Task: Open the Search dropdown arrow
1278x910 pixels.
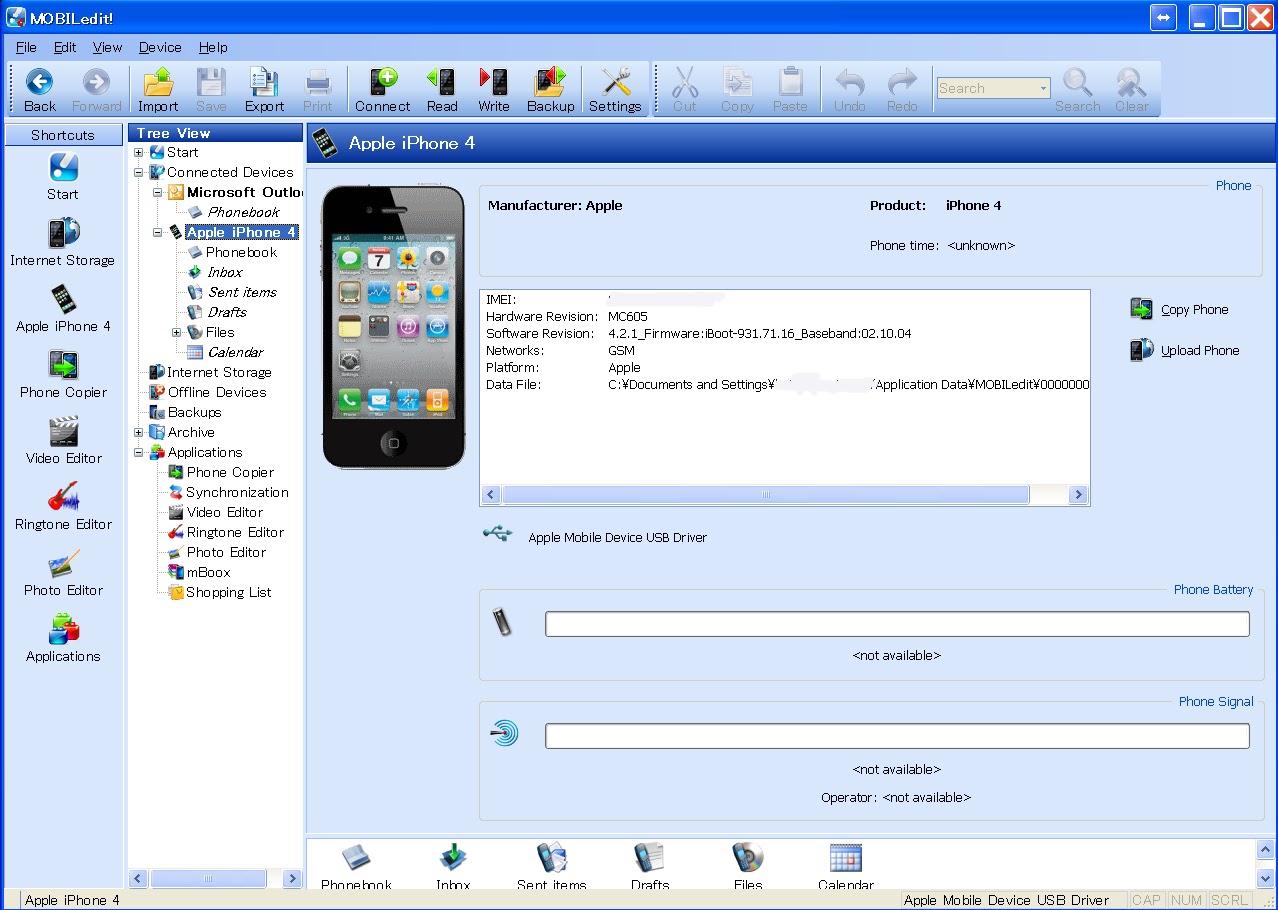Action: pos(1043,88)
